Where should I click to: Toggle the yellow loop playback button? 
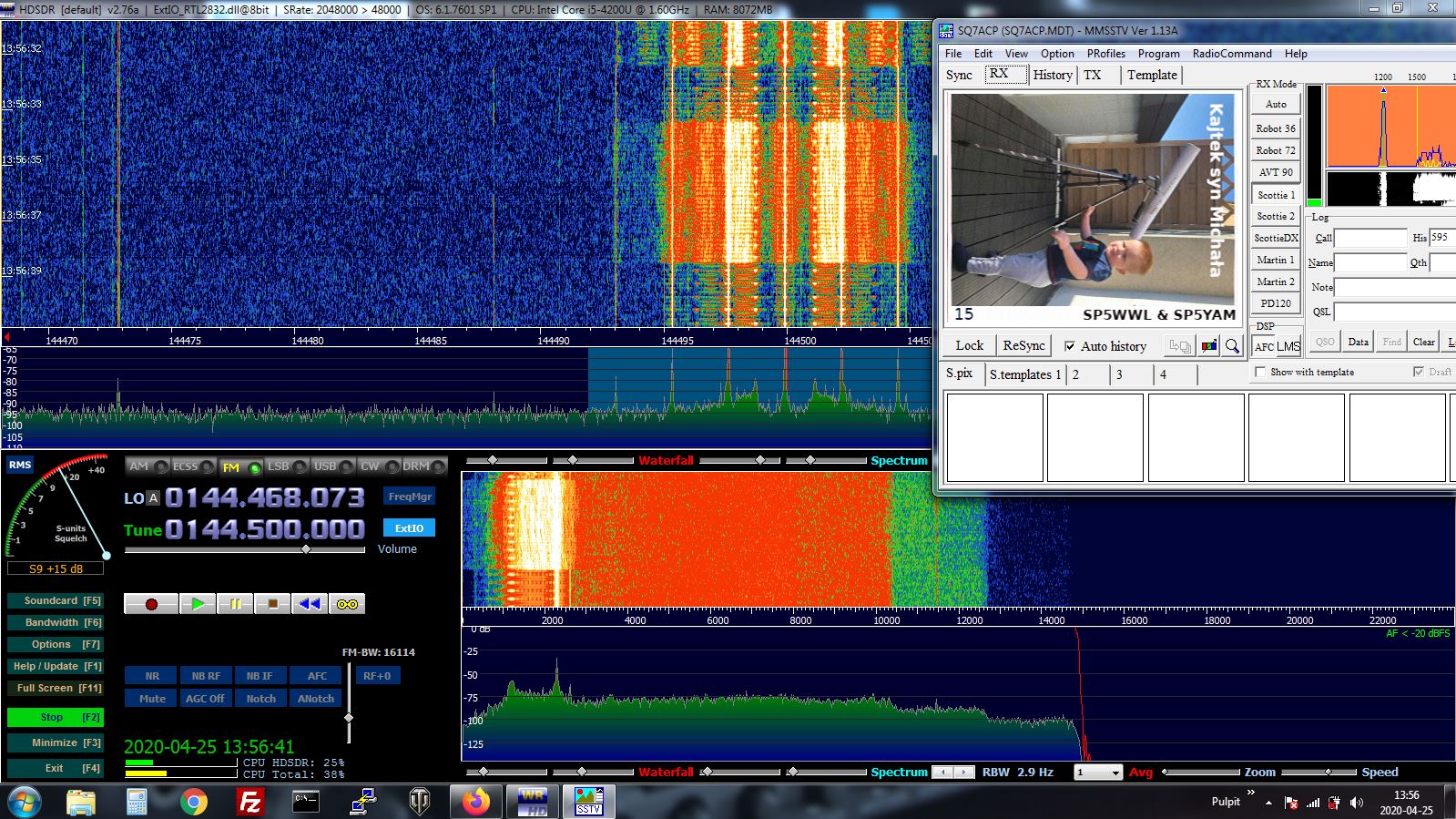point(347,604)
